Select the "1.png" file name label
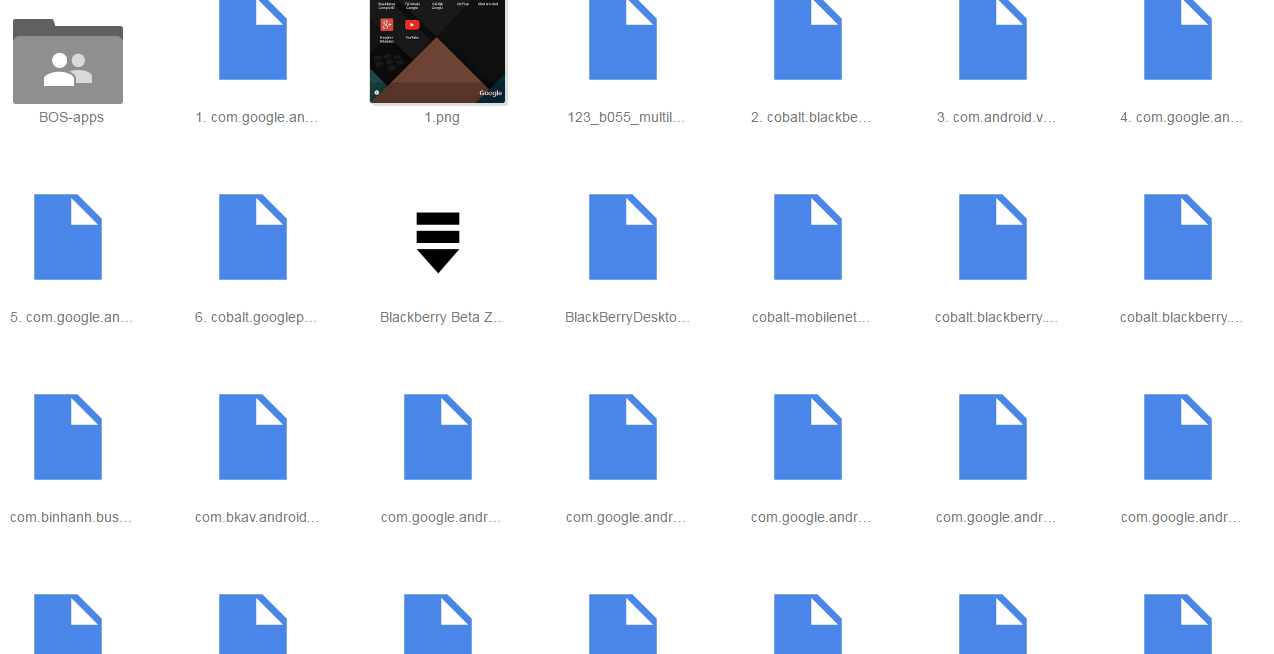1274x654 pixels. [442, 117]
